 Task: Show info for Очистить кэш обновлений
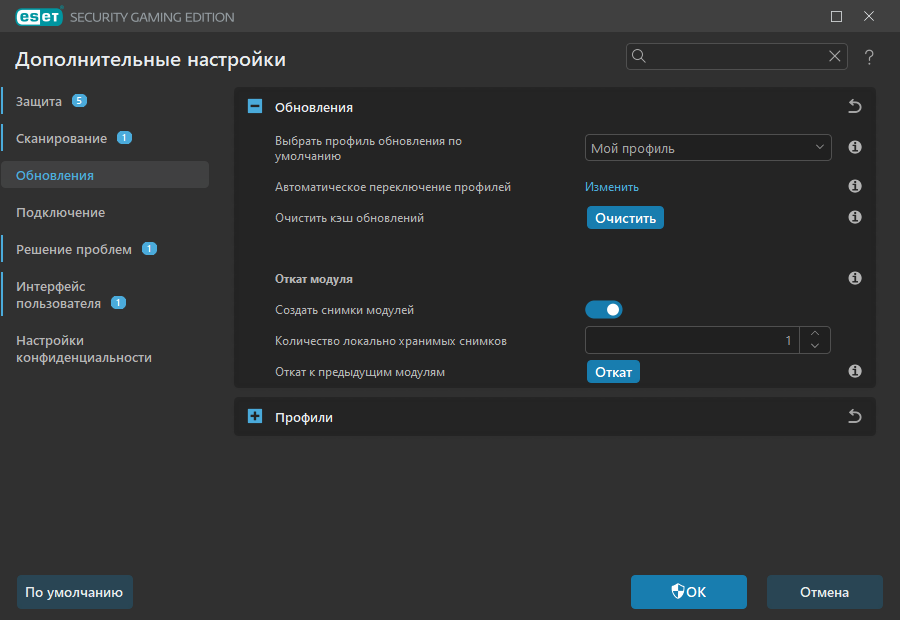click(855, 217)
